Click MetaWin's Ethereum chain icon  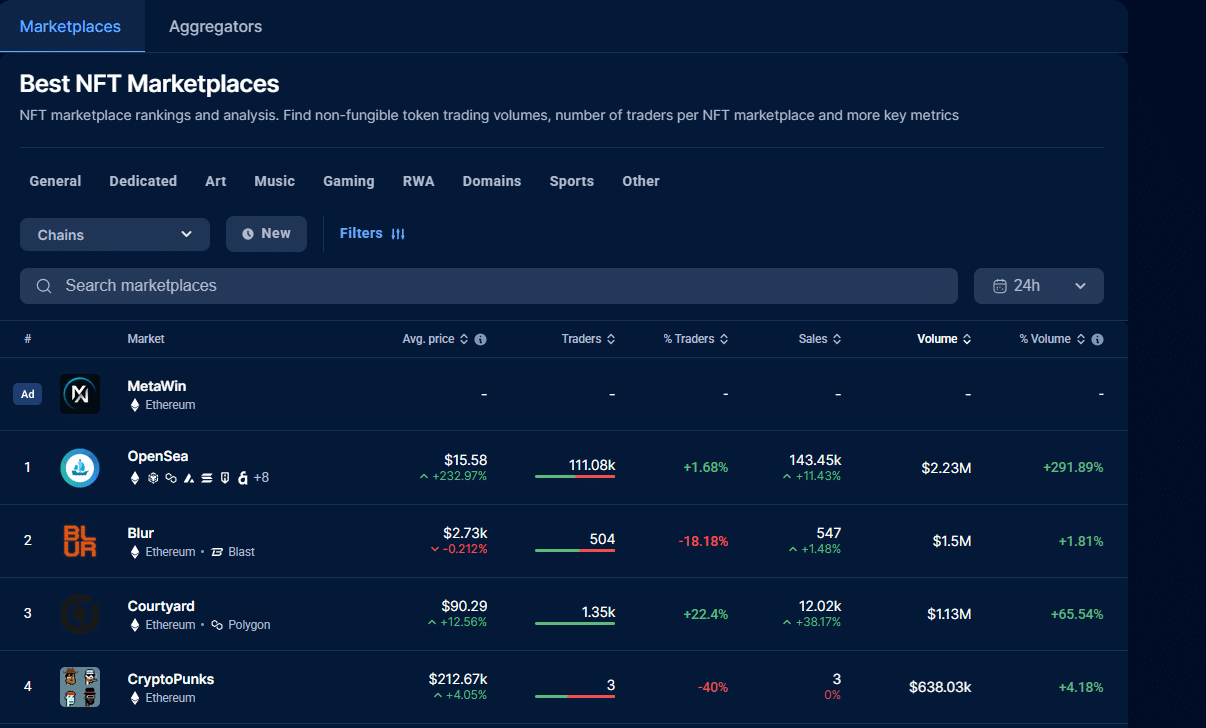click(136, 405)
